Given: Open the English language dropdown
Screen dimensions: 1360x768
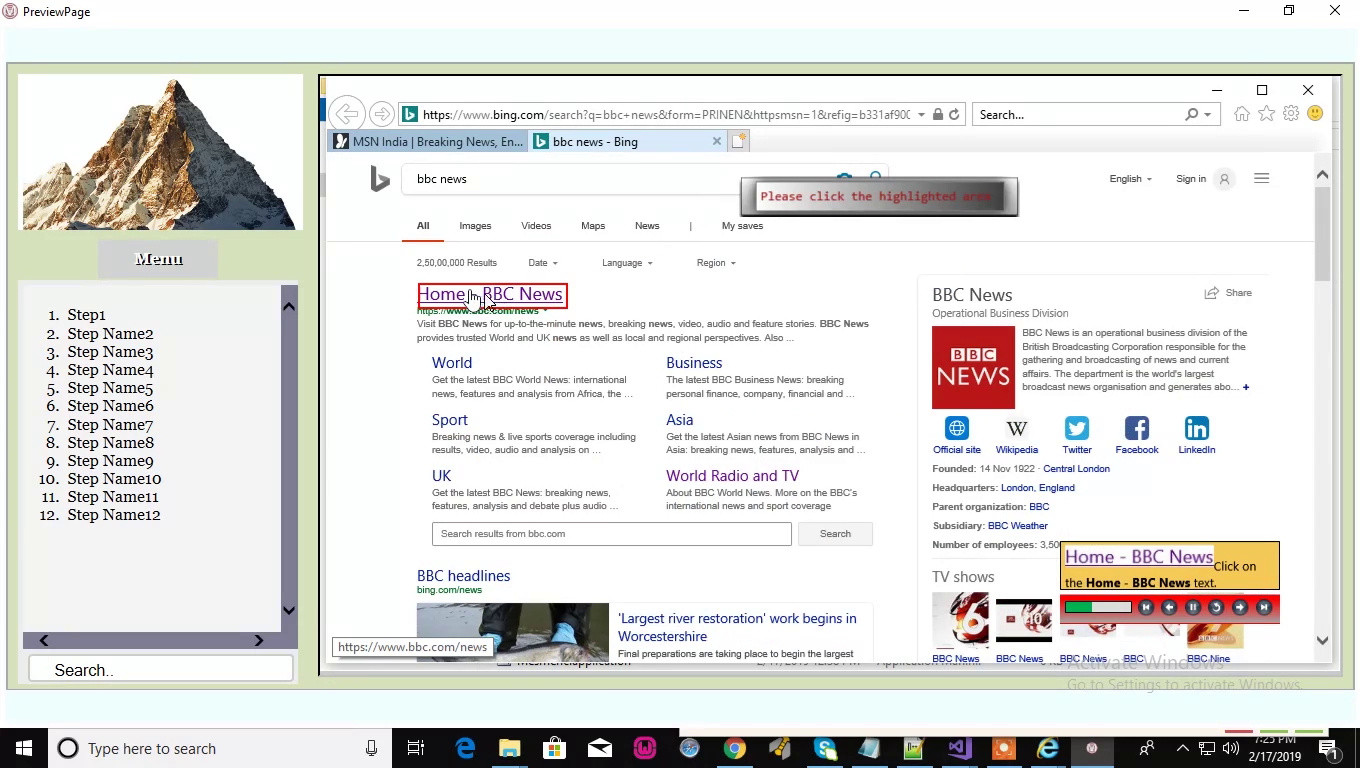Looking at the screenshot, I should pyautogui.click(x=1130, y=179).
